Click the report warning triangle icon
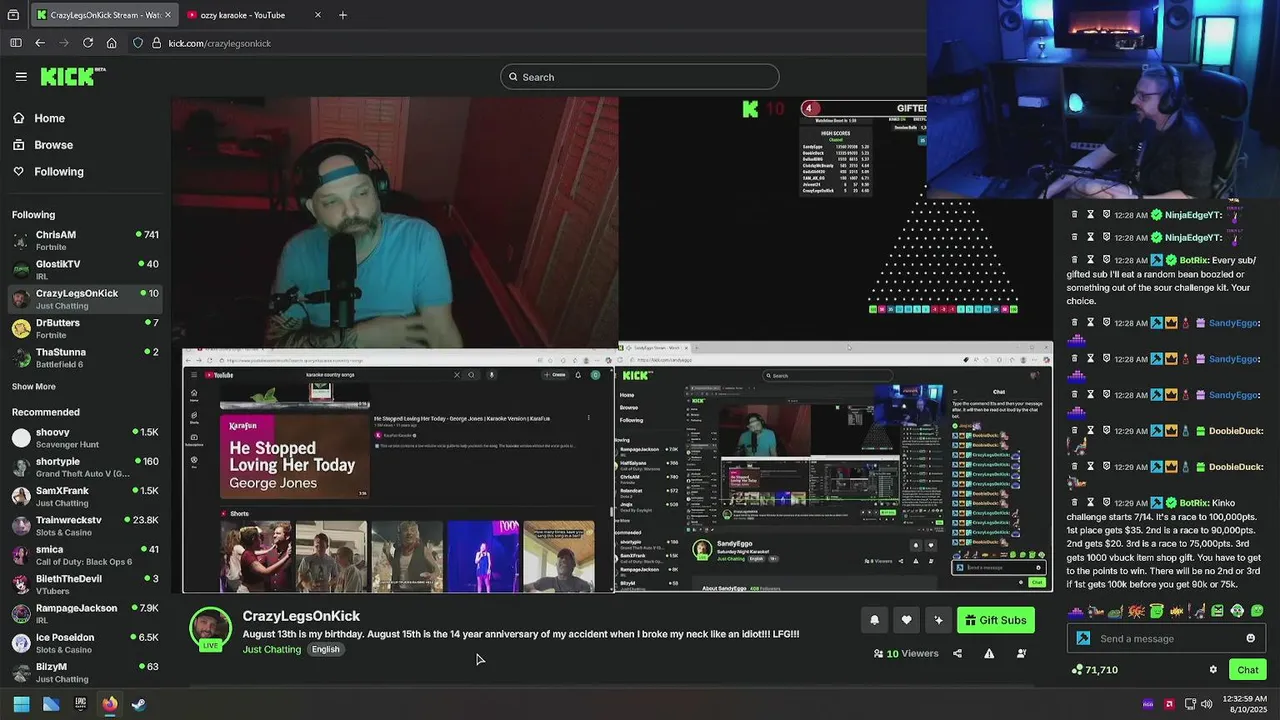Screen dimensions: 1280x720 pyautogui.click(x=989, y=653)
